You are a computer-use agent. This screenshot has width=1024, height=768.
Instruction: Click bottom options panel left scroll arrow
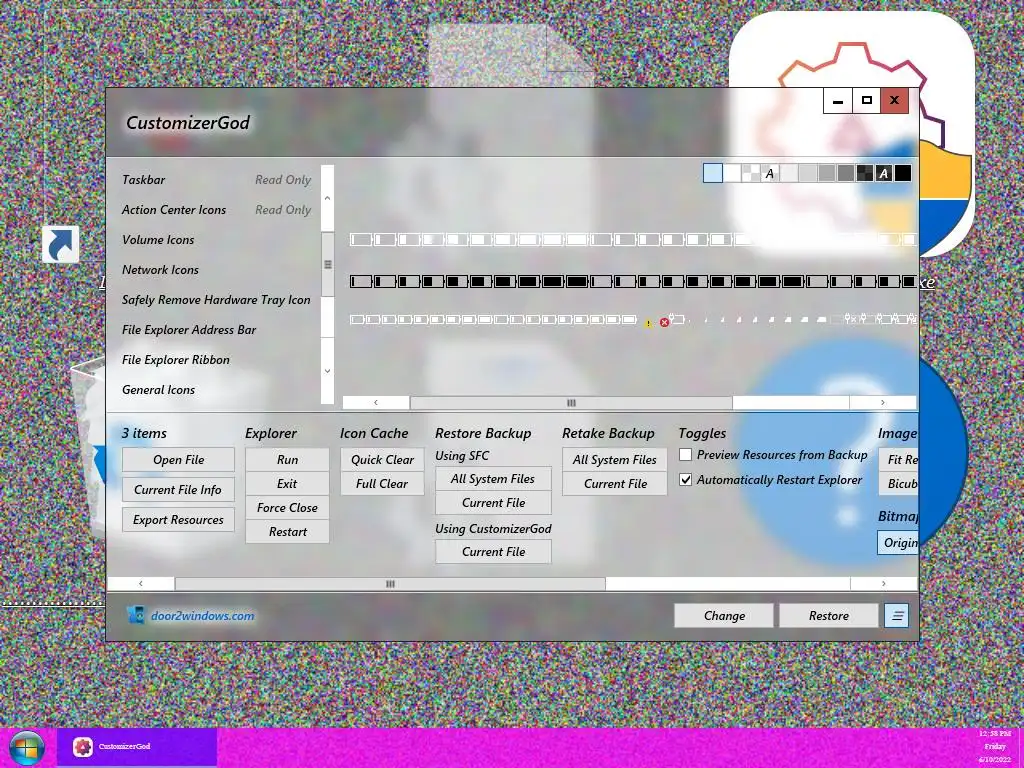140,583
